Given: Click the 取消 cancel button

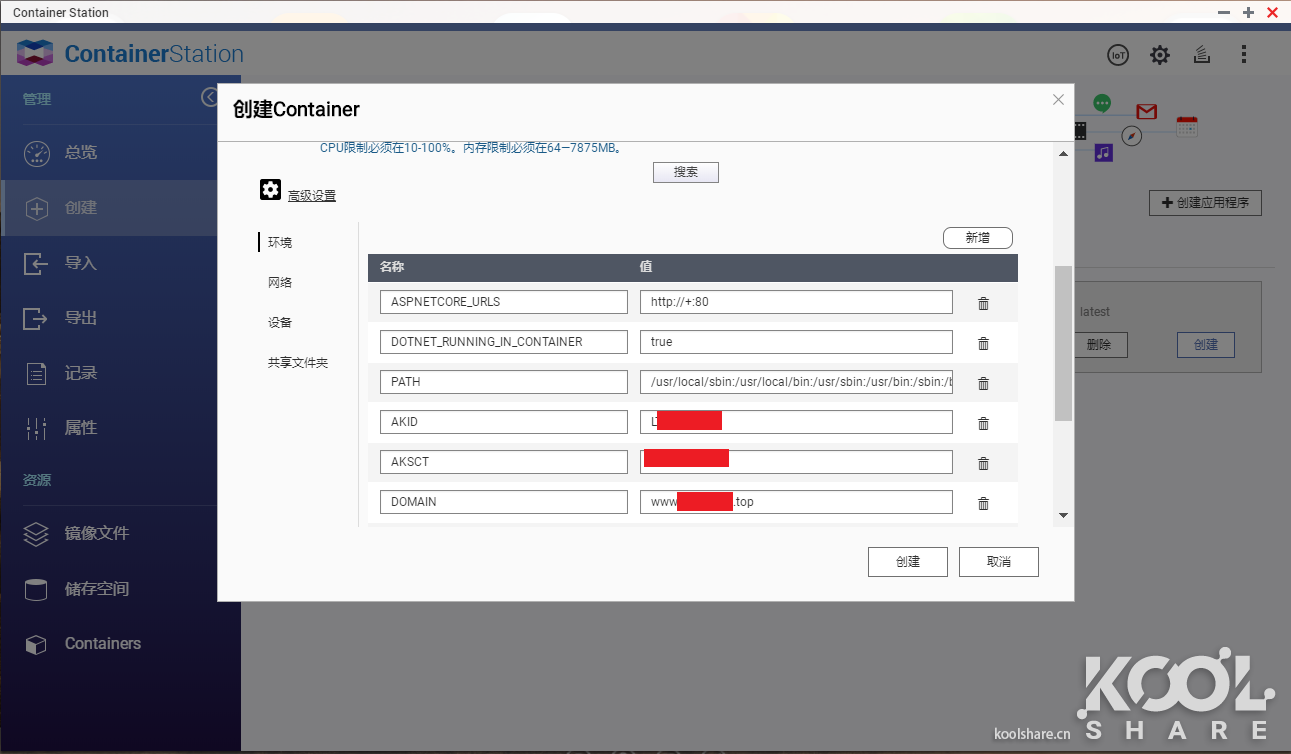Looking at the screenshot, I should point(999,562).
